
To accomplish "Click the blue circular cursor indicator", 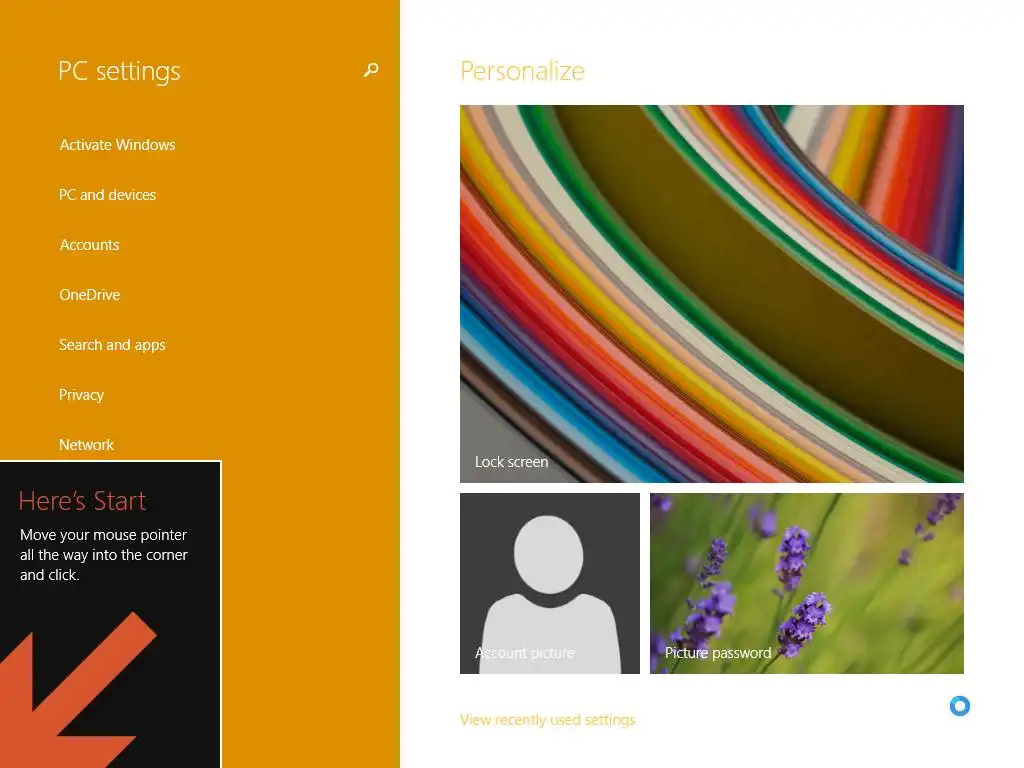I will [x=959, y=706].
